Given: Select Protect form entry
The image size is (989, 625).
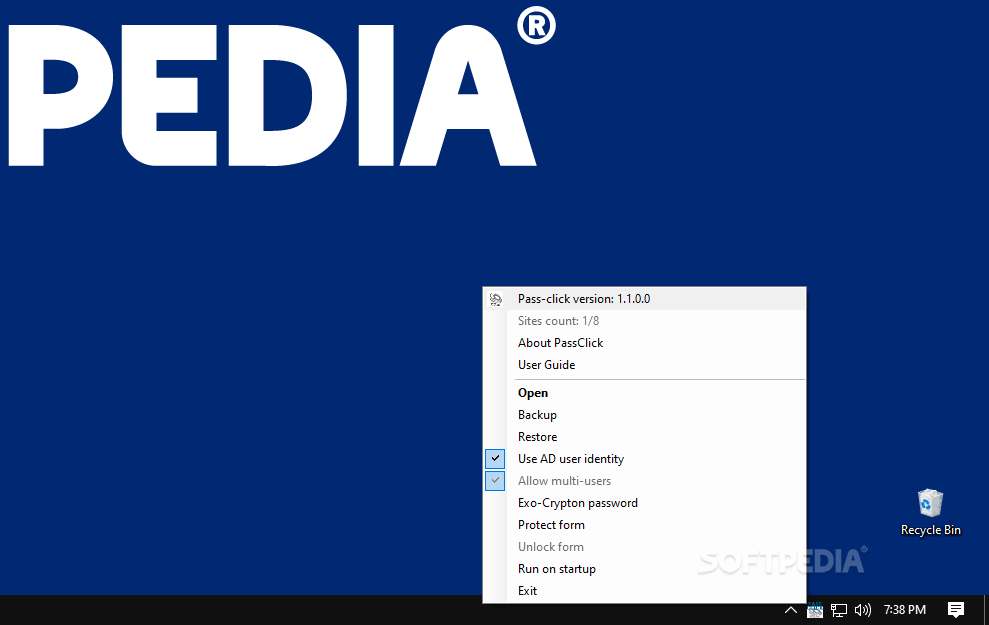Looking at the screenshot, I should tap(645, 525).
